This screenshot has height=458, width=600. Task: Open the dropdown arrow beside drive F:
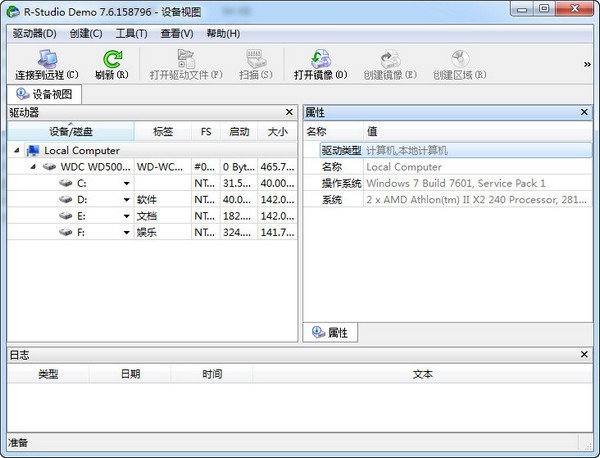coord(126,233)
